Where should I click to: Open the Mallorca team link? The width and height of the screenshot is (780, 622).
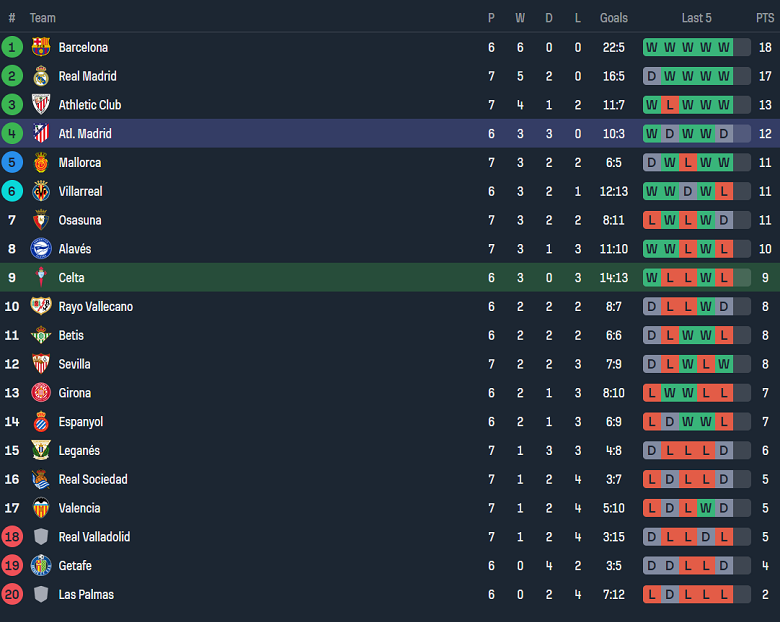tap(80, 163)
